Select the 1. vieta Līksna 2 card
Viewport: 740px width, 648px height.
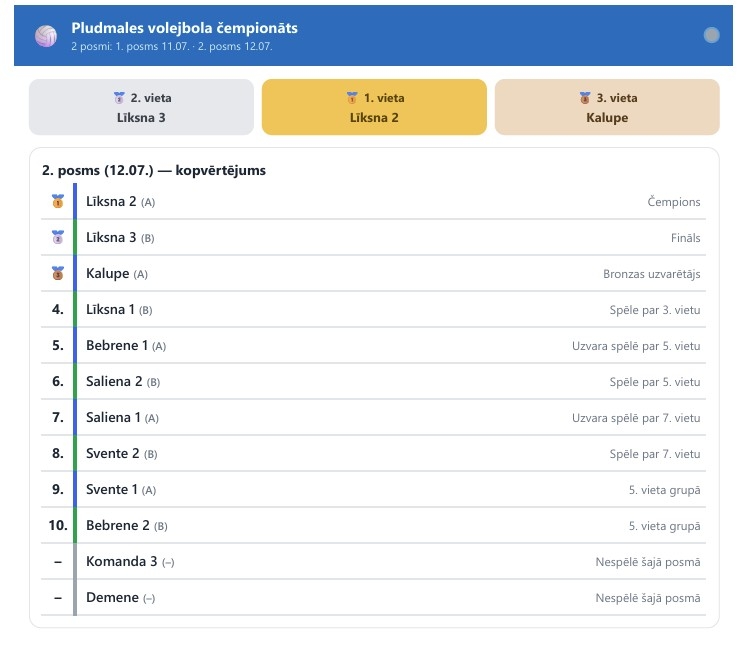click(374, 107)
